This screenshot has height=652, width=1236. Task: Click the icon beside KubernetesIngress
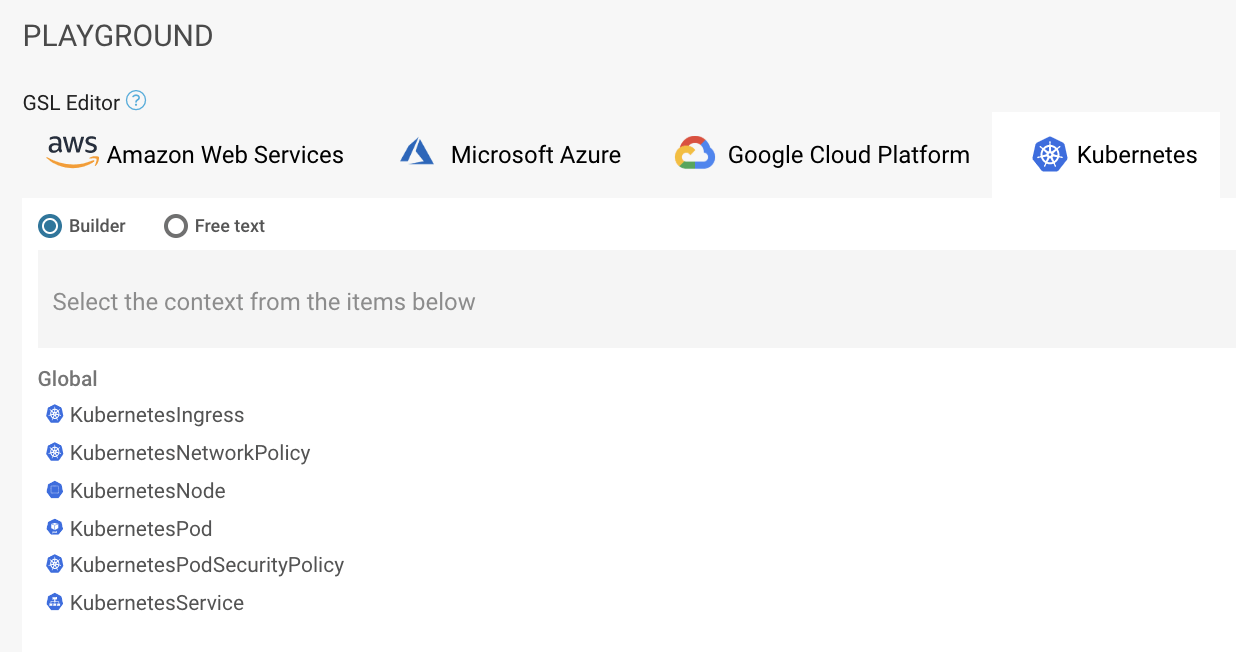pyautogui.click(x=55, y=414)
